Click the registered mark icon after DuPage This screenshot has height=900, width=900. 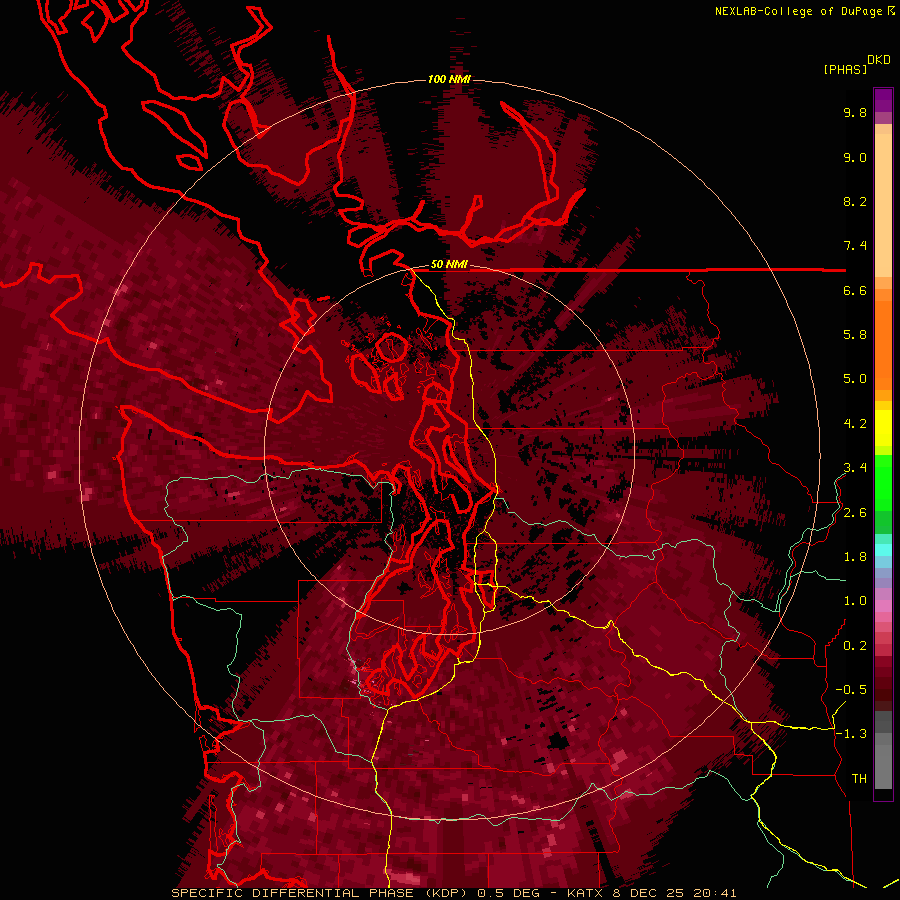coord(891,10)
